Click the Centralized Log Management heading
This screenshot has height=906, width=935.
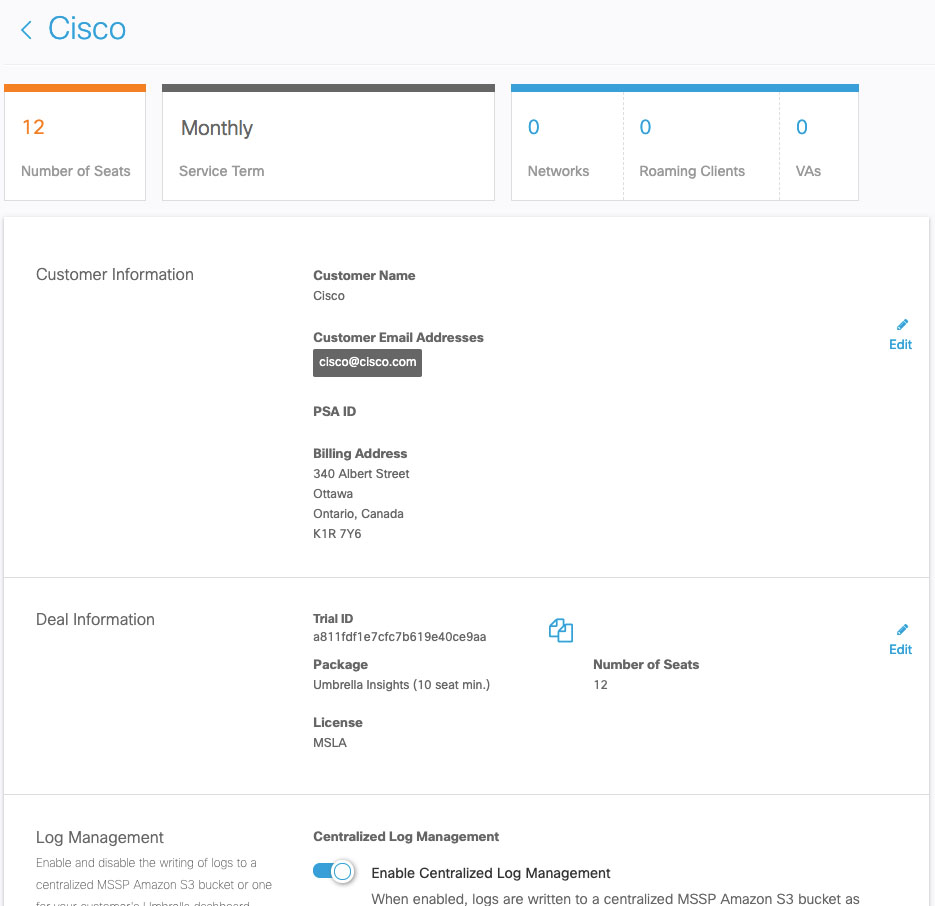pos(406,837)
